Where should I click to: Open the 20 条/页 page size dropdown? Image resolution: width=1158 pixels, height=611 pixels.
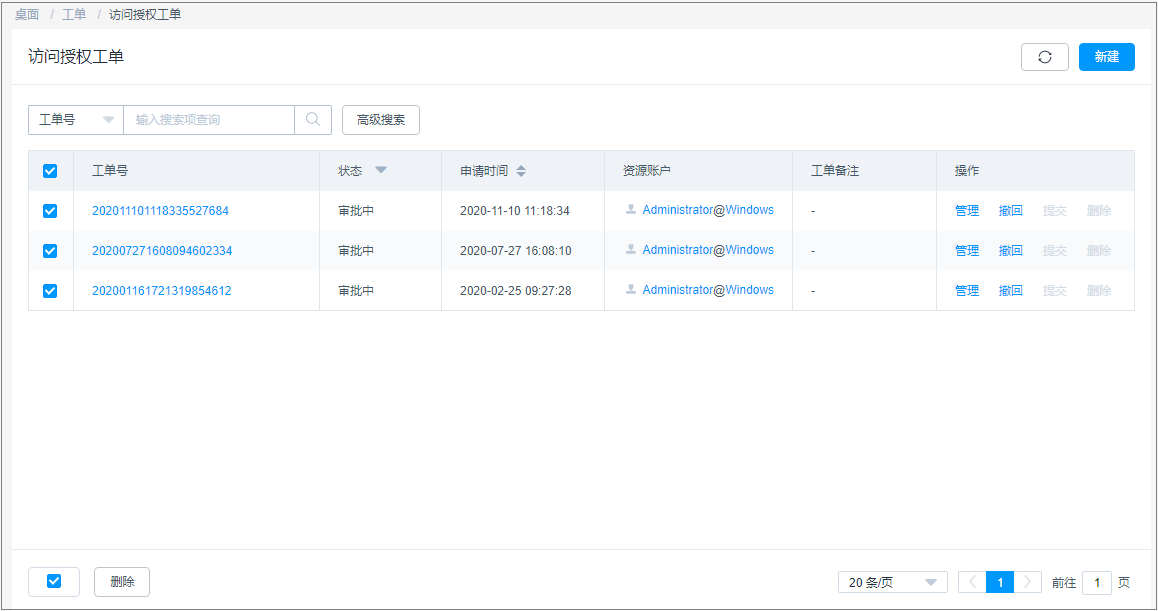(892, 582)
